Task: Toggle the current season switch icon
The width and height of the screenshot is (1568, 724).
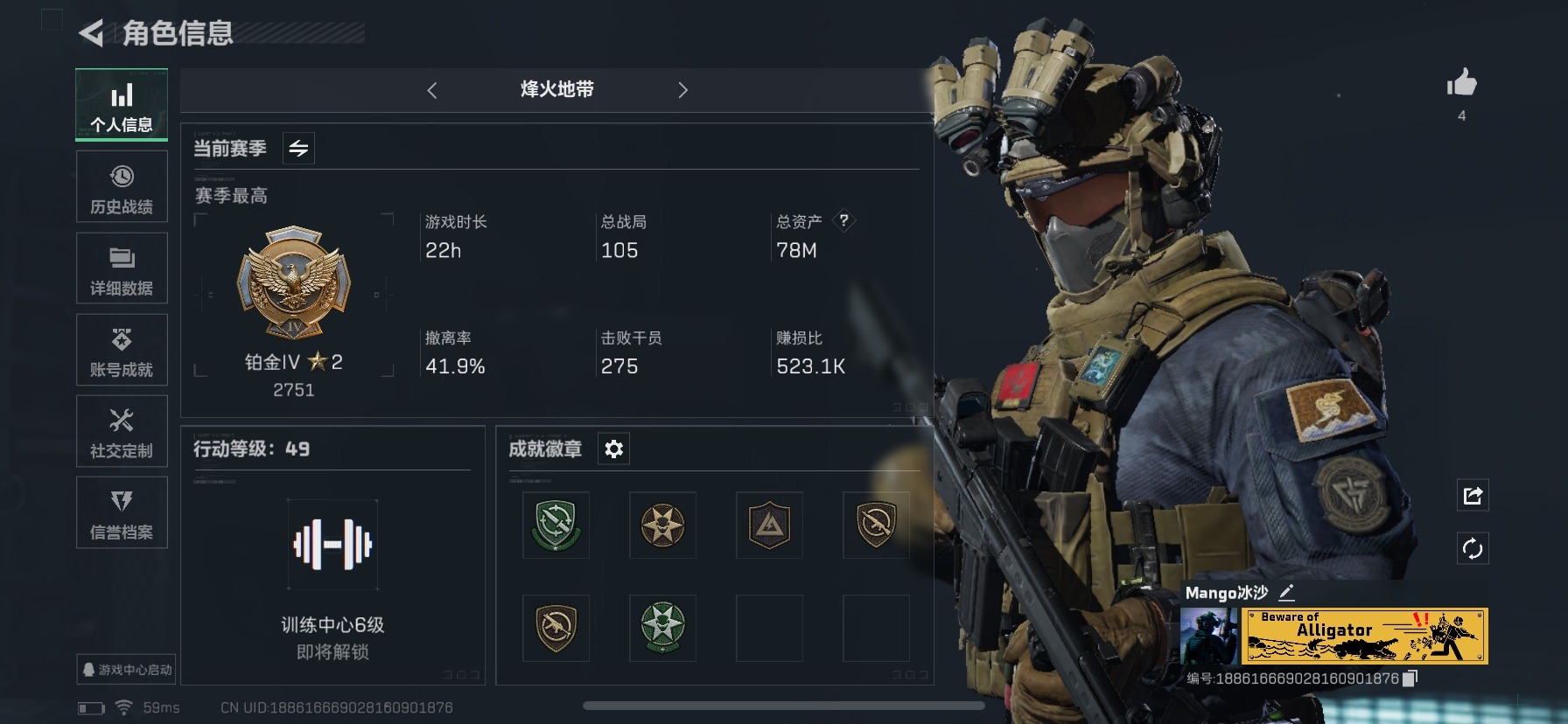Action: click(x=298, y=149)
